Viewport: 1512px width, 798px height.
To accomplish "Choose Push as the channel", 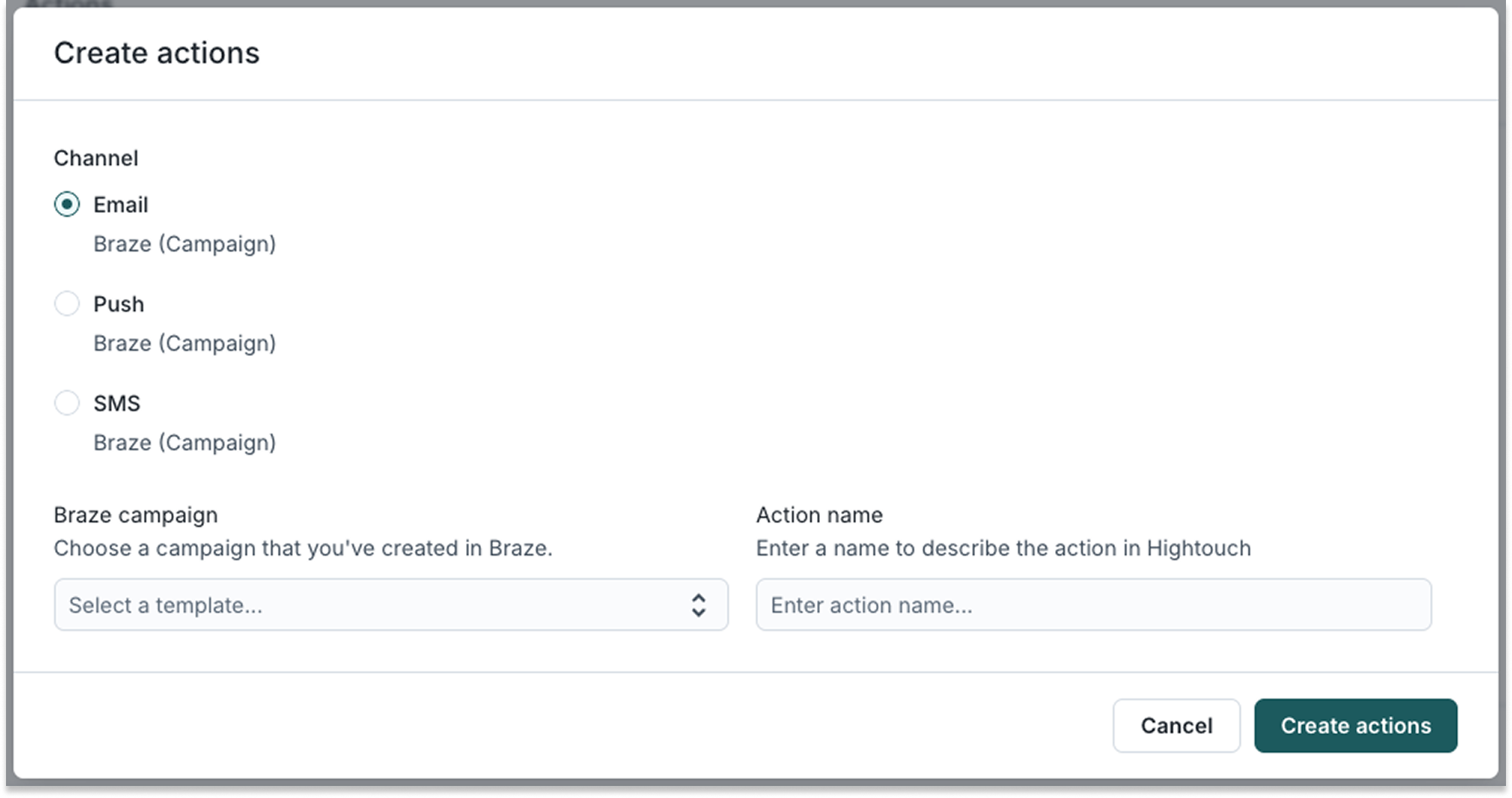I will (67, 303).
